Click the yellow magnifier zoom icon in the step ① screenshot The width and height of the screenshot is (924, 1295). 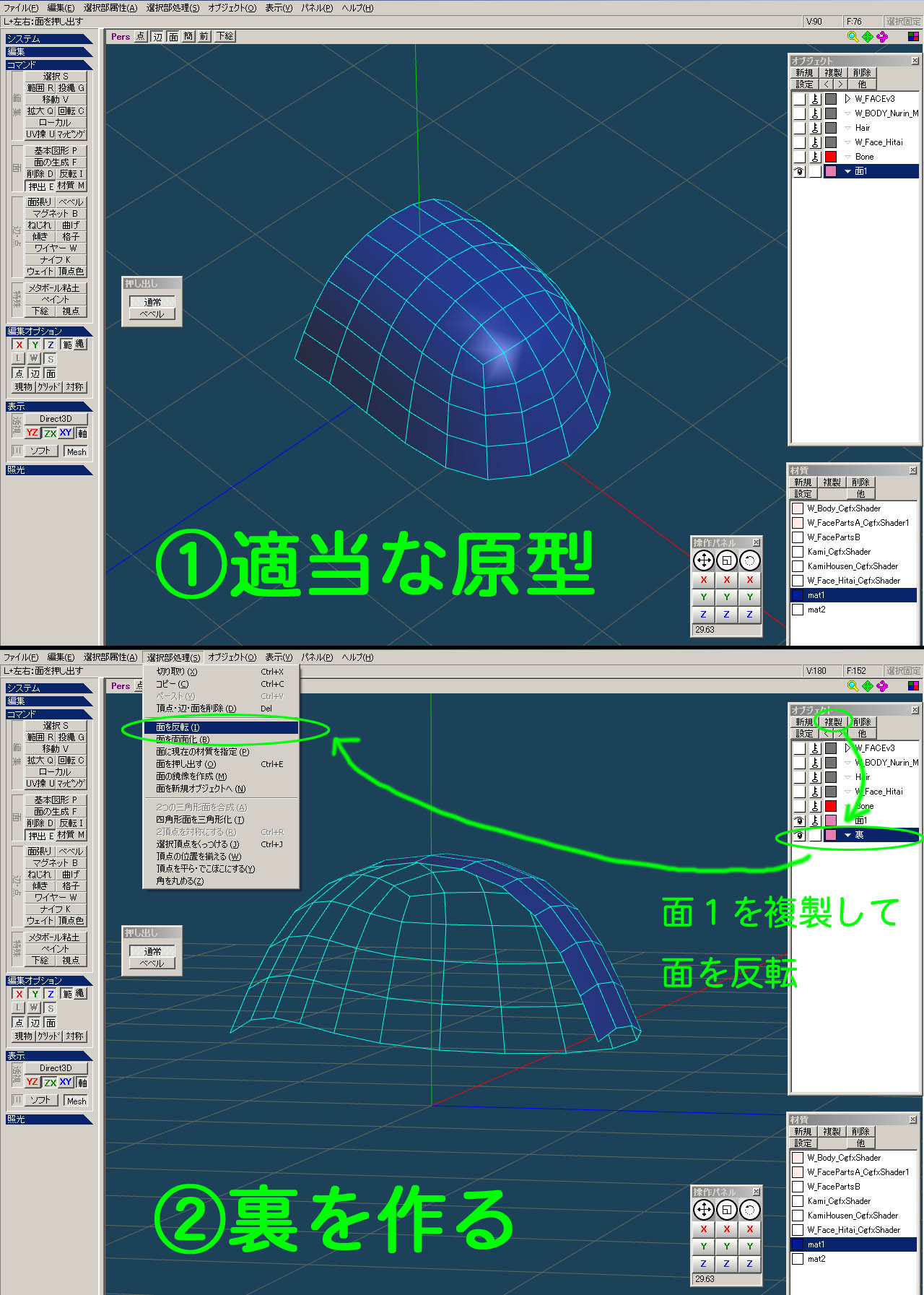[853, 36]
